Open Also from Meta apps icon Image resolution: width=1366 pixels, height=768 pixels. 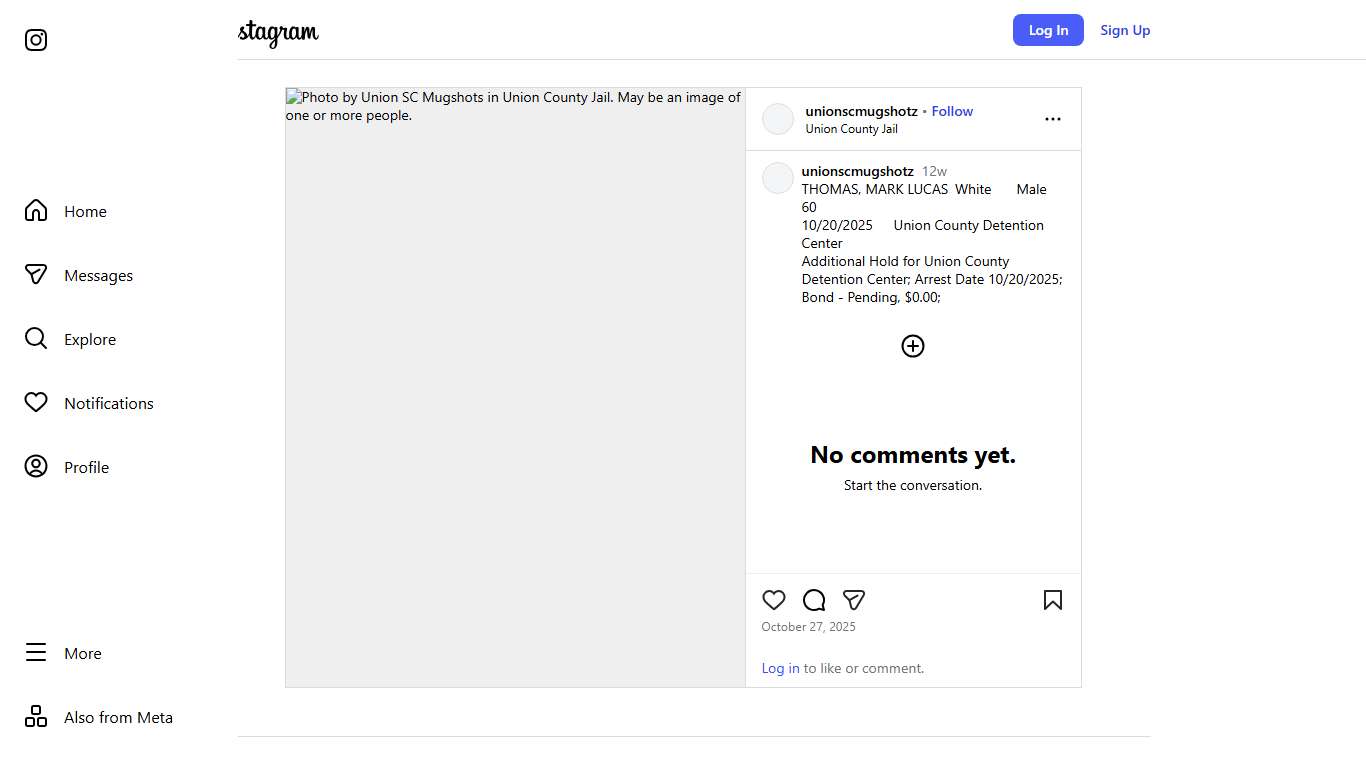pyautogui.click(x=36, y=717)
